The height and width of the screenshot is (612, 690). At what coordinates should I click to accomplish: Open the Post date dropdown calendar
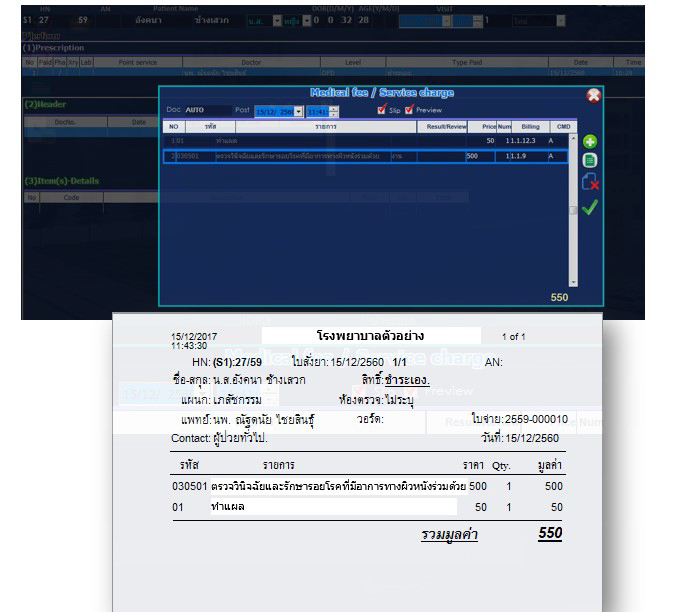coord(298,111)
